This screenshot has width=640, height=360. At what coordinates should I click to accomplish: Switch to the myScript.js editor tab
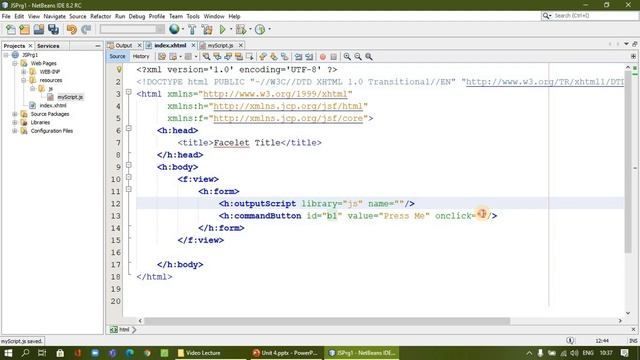pos(220,45)
